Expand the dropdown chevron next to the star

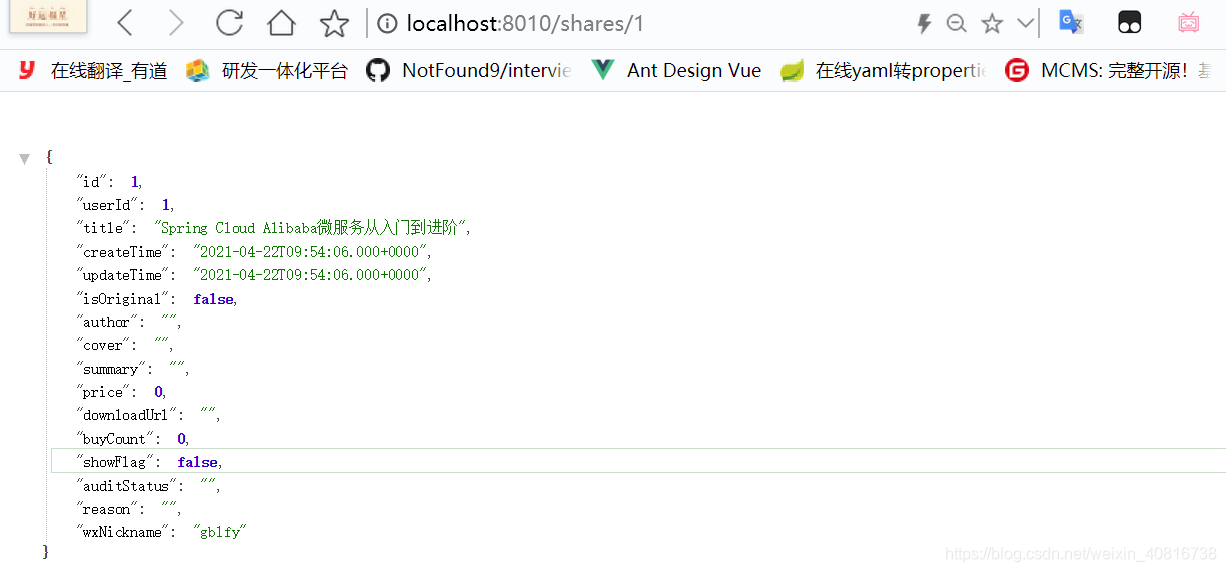1025,23
